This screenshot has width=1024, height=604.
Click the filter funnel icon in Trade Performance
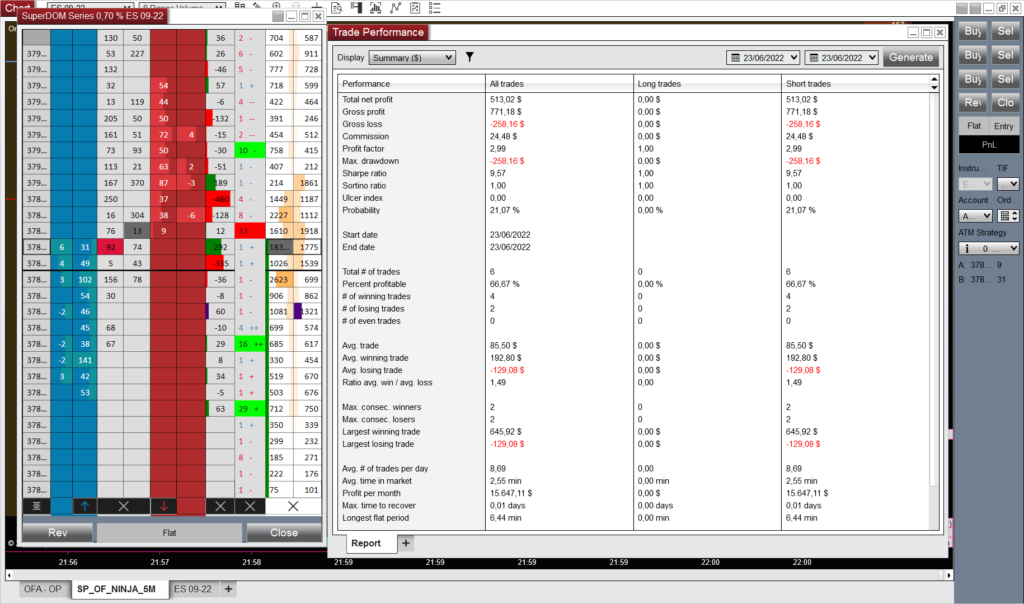point(470,57)
